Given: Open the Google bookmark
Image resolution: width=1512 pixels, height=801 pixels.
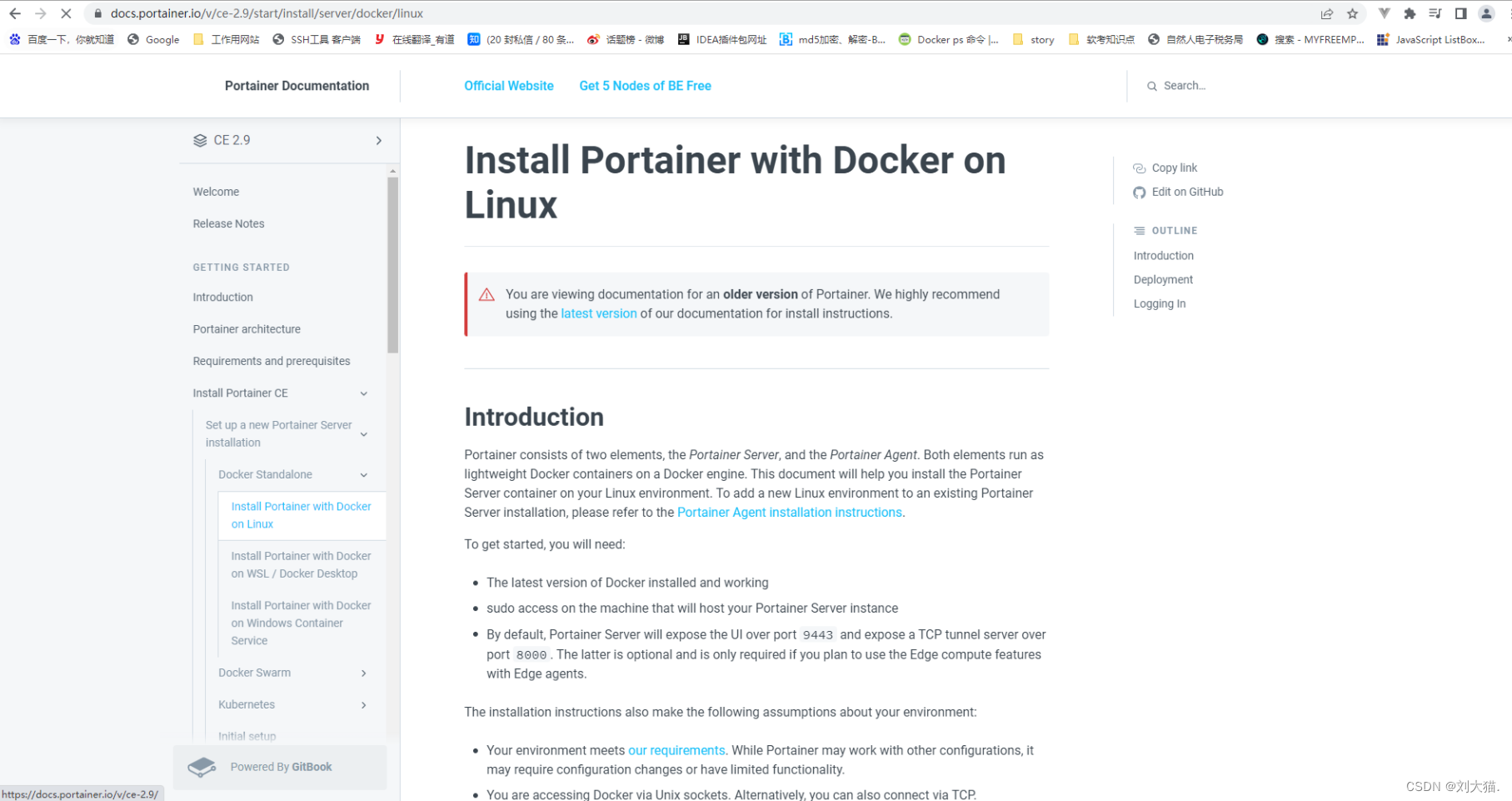Looking at the screenshot, I should (153, 39).
